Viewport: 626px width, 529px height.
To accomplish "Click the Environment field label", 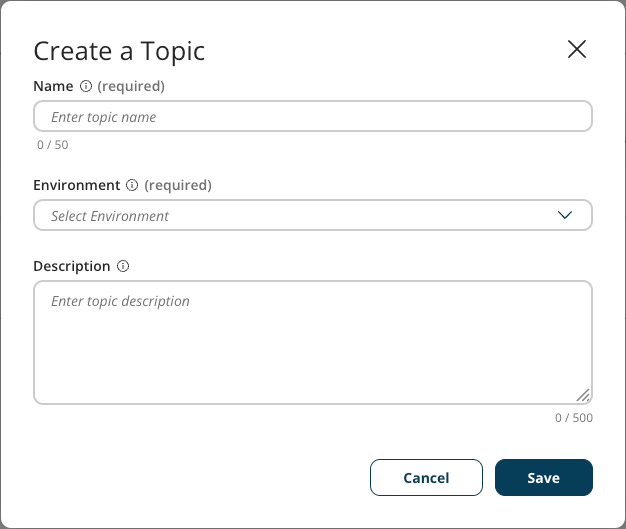I will (x=76, y=185).
